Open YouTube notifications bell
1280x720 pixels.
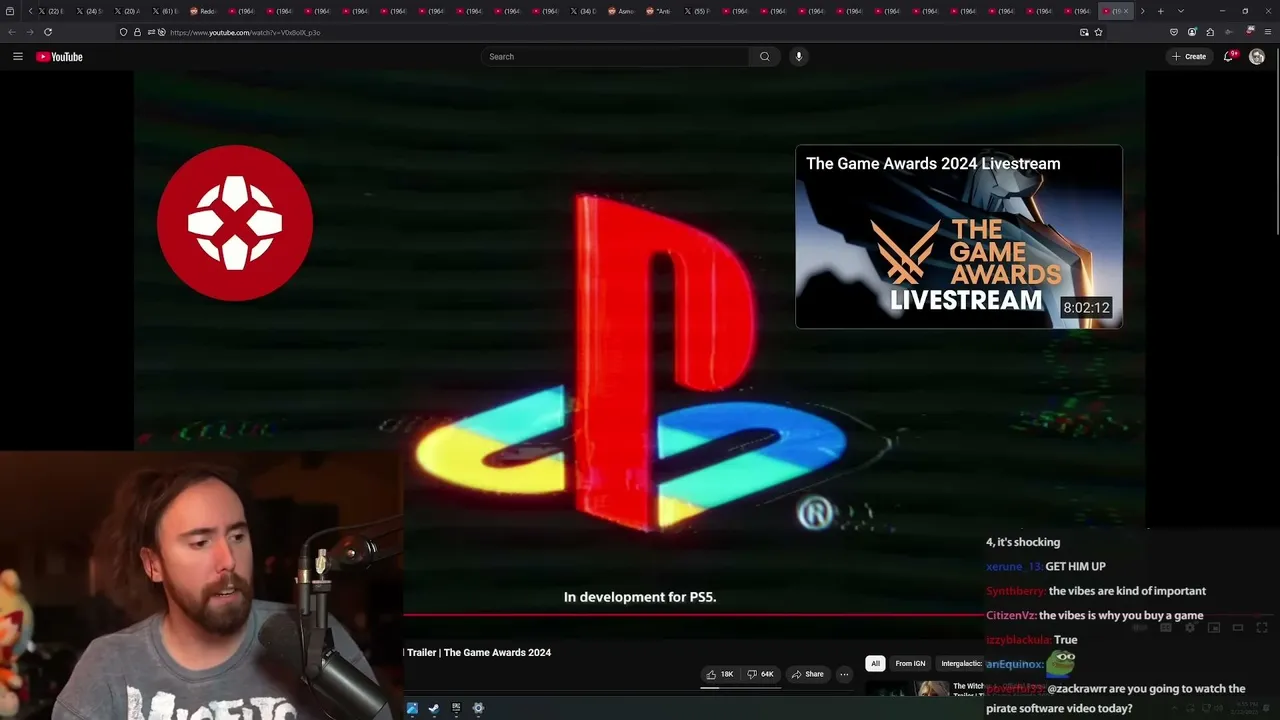[x=1229, y=56]
